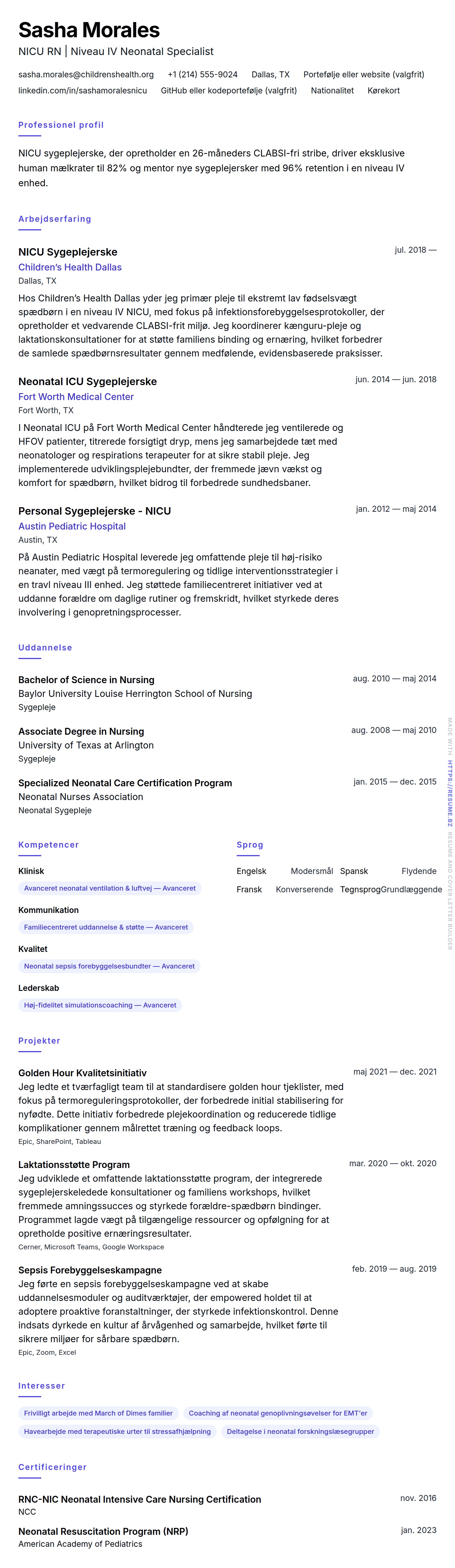Open the Austin Pediatric Hospital link
The image size is (455, 1568).
coord(72,526)
